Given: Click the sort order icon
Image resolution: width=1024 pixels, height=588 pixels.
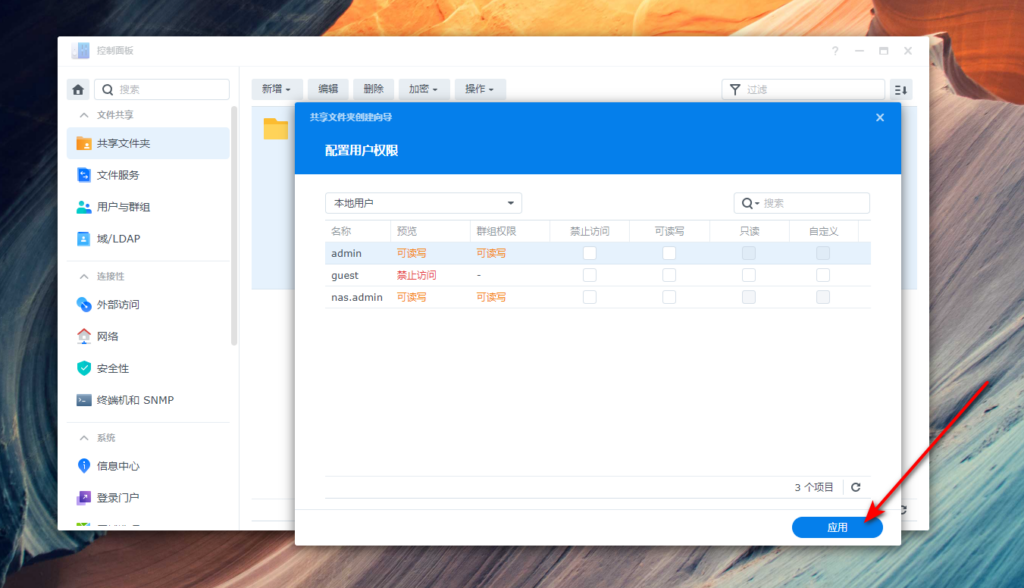Looking at the screenshot, I should click(901, 90).
